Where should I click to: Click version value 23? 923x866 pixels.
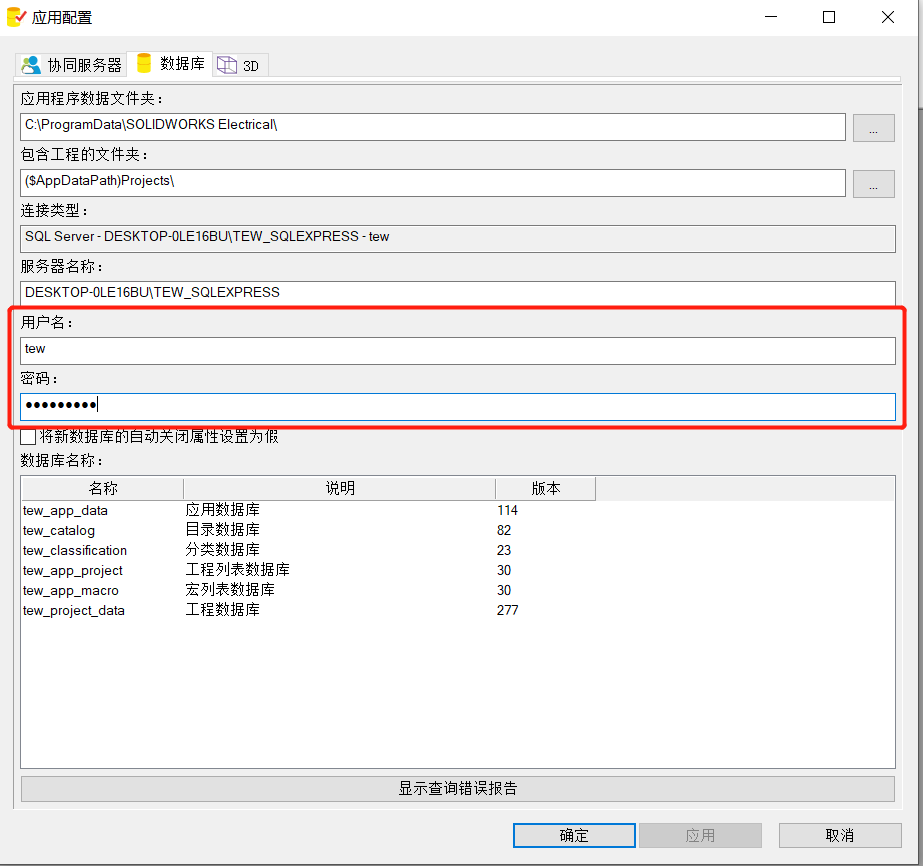coord(504,550)
